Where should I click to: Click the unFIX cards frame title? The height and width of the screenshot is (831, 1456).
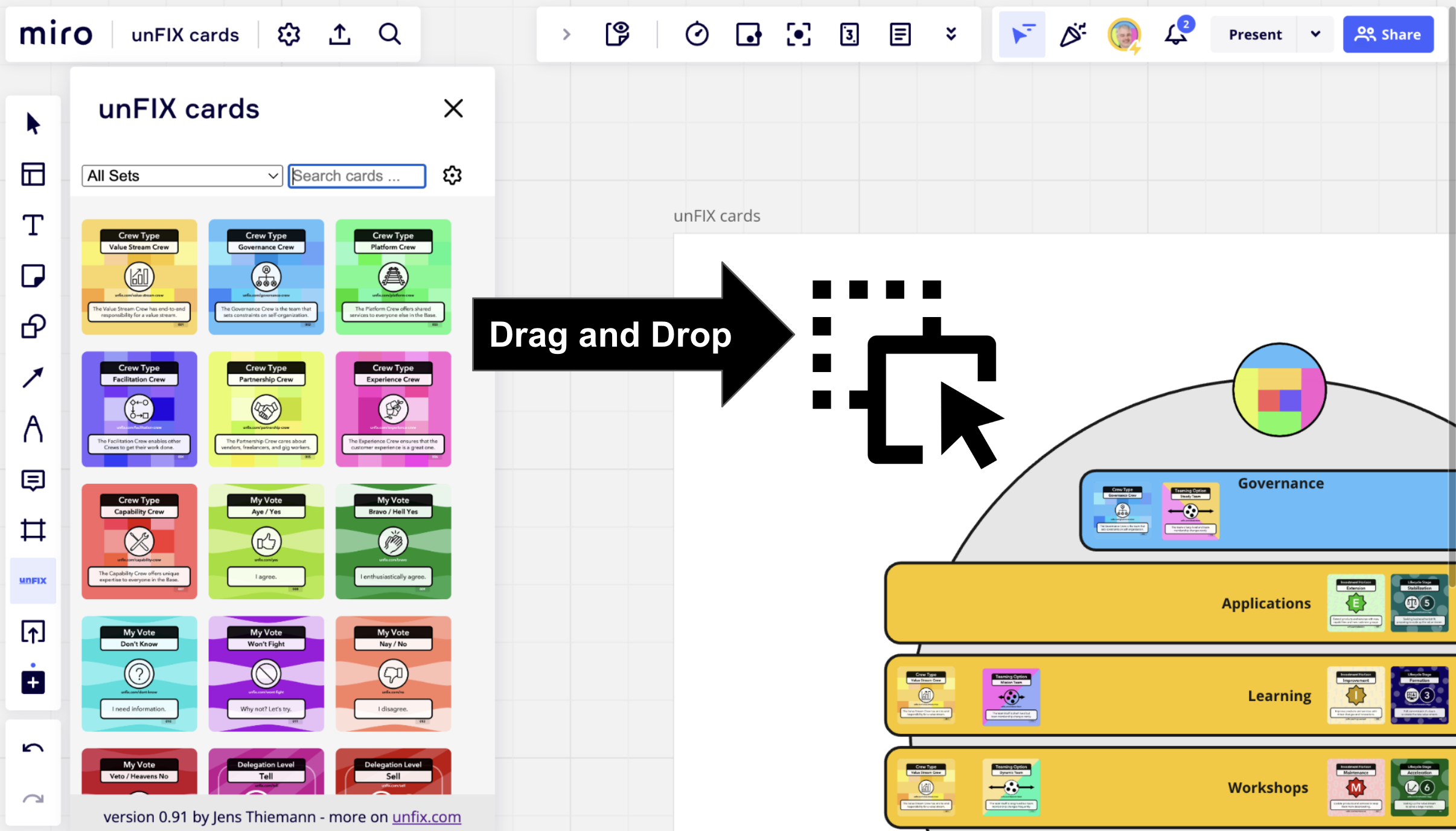click(717, 216)
